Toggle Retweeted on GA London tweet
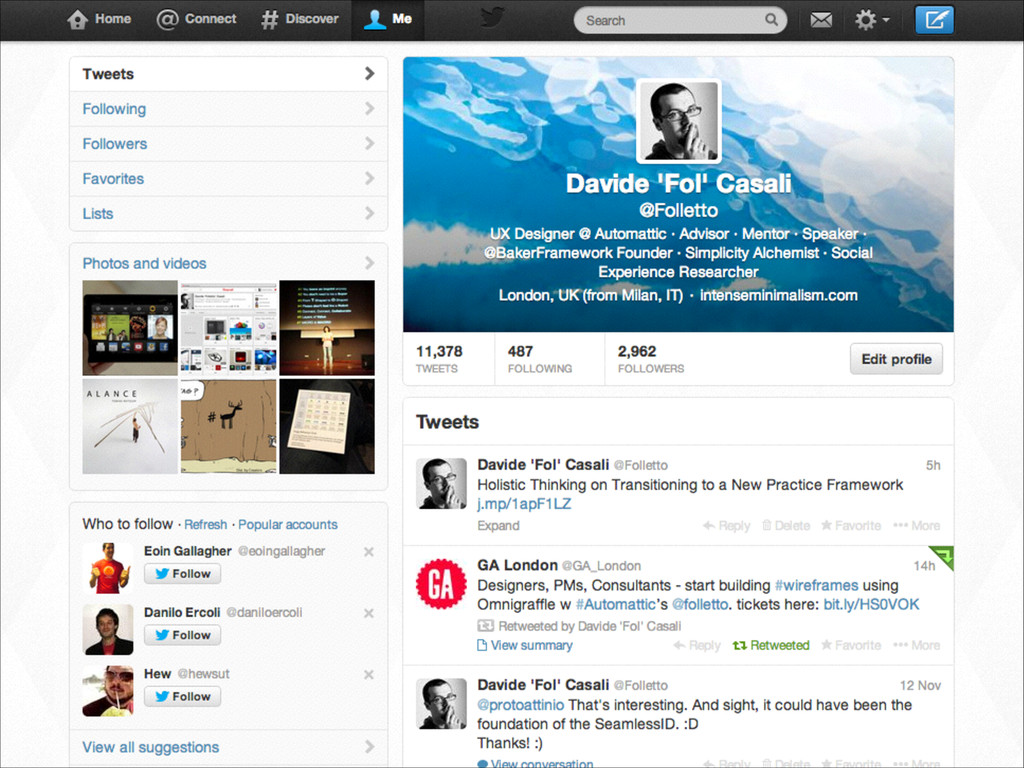This screenshot has height=768, width=1024. pyautogui.click(x=771, y=645)
